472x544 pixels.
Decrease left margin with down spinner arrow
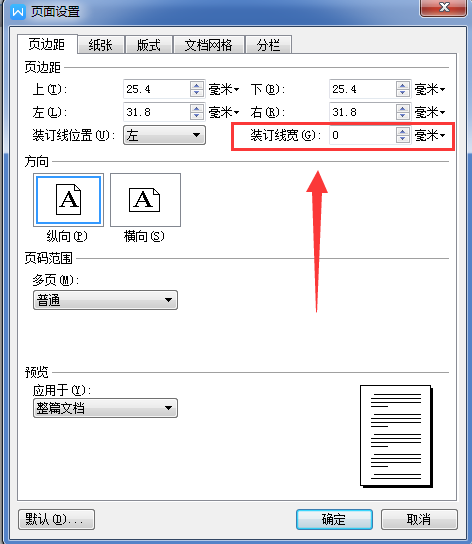[197, 116]
